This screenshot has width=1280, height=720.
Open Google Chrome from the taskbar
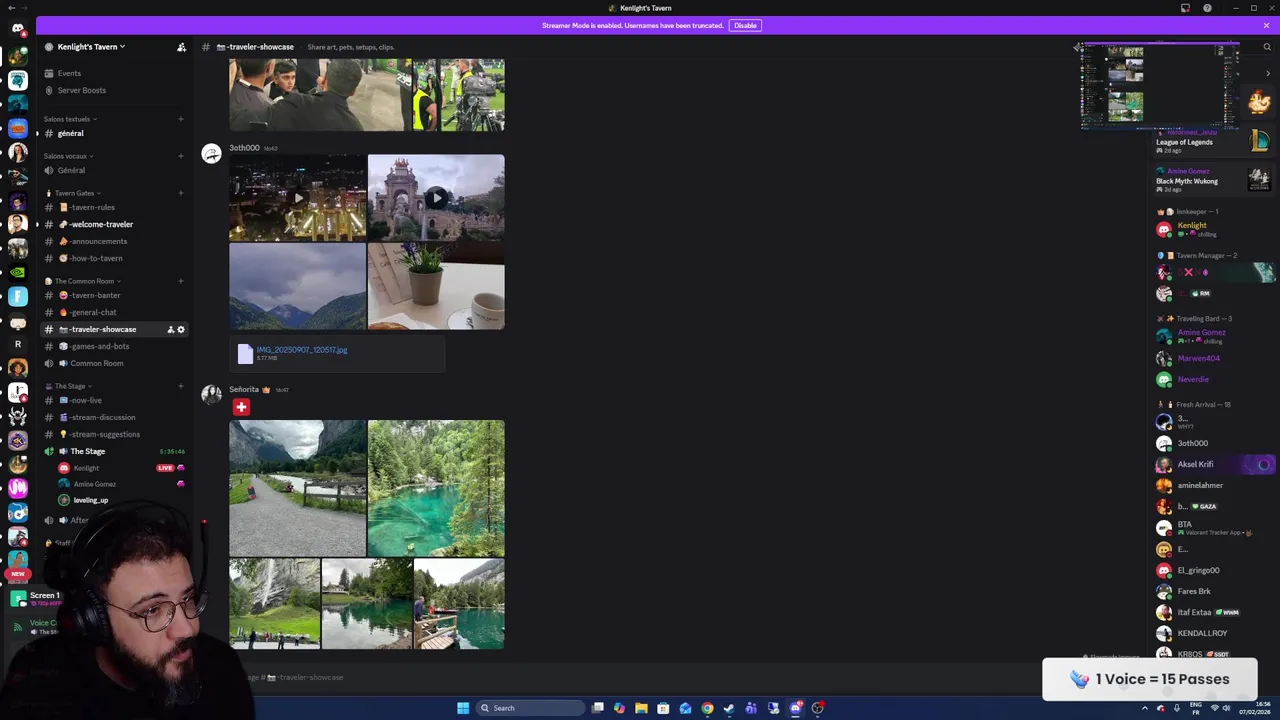(x=707, y=708)
